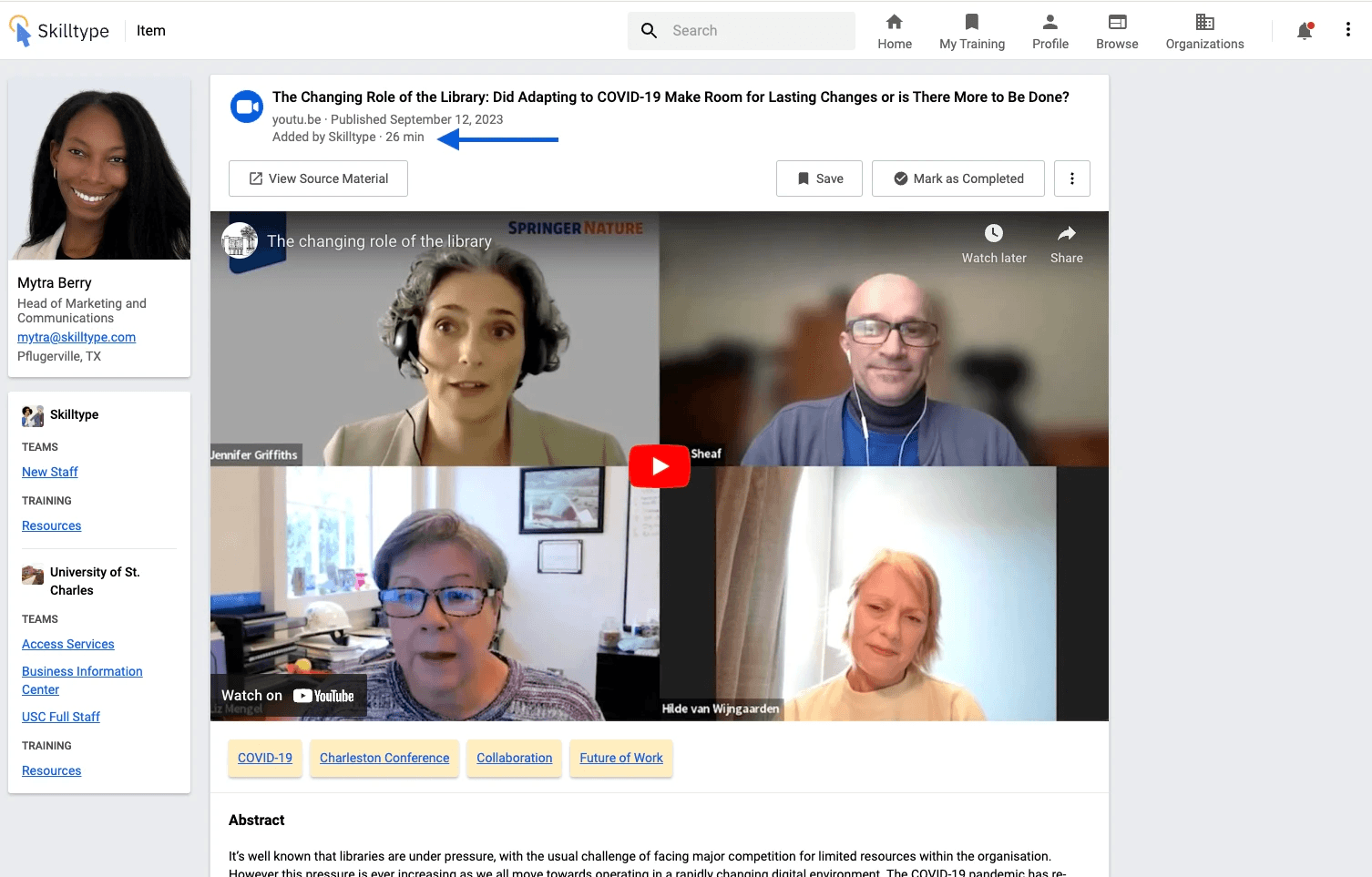The width and height of the screenshot is (1372, 877).
Task: Click the 'Mytra Berry' name text
Action: pyautogui.click(x=55, y=283)
